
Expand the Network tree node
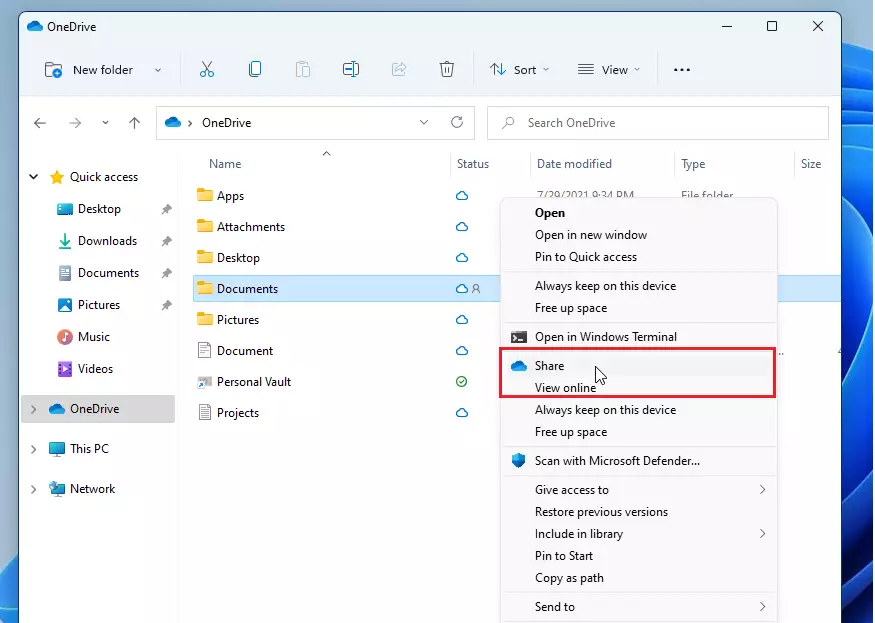(33, 489)
